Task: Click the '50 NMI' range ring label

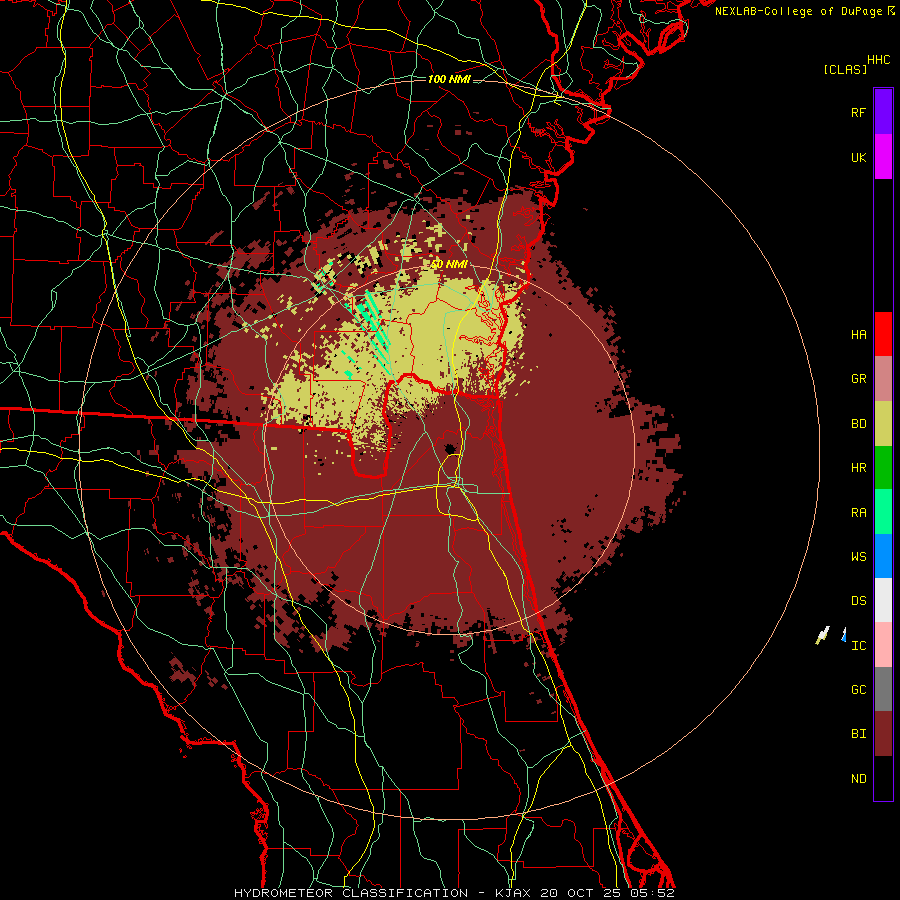Action: [449, 265]
